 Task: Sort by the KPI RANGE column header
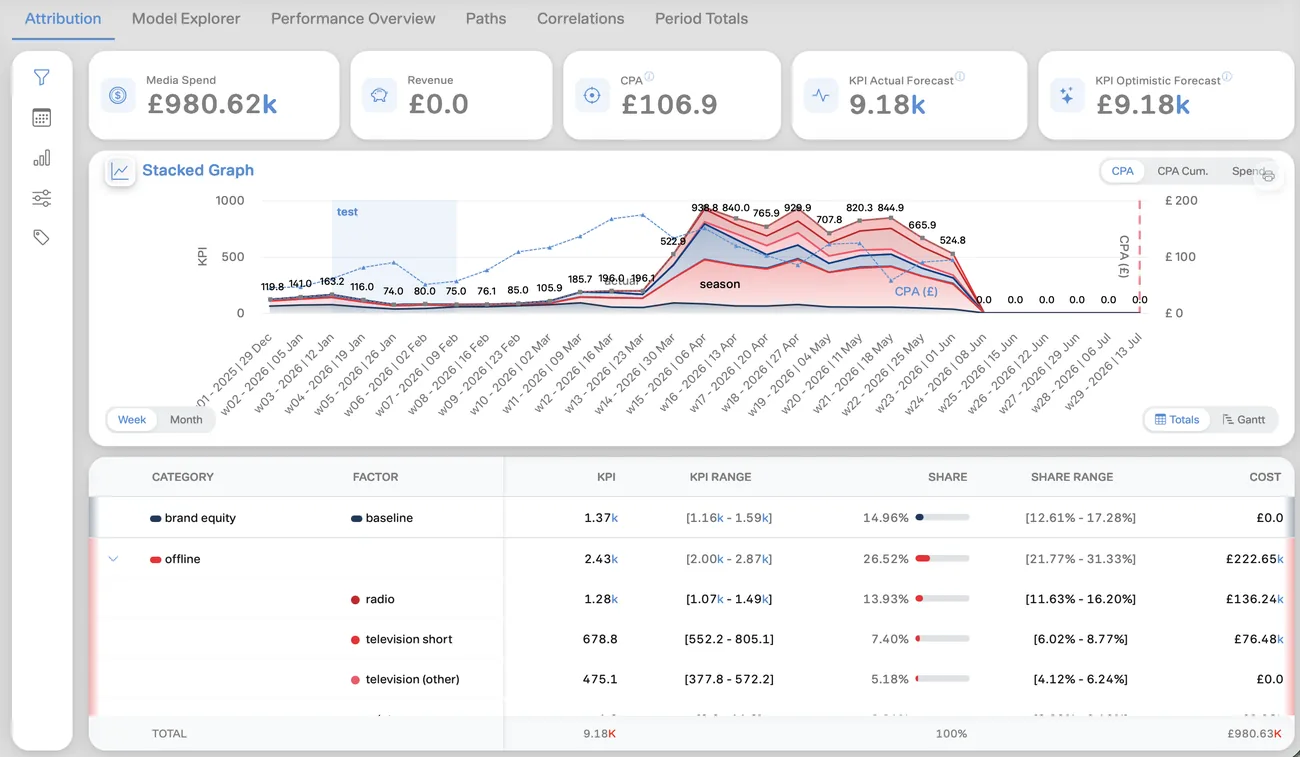(721, 477)
